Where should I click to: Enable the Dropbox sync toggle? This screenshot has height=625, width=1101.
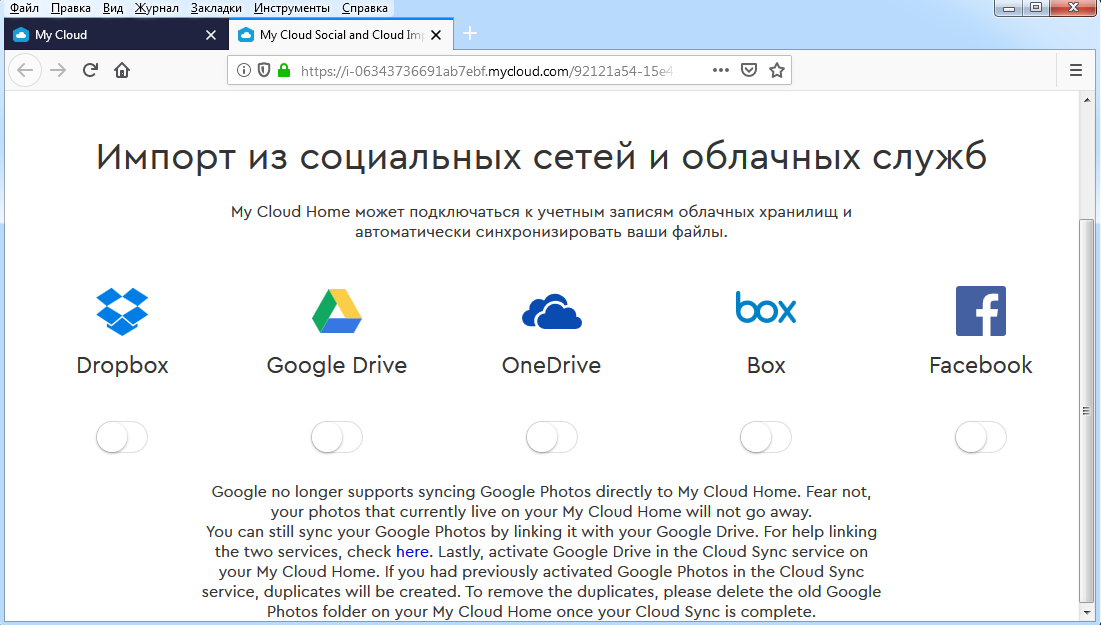[122, 438]
